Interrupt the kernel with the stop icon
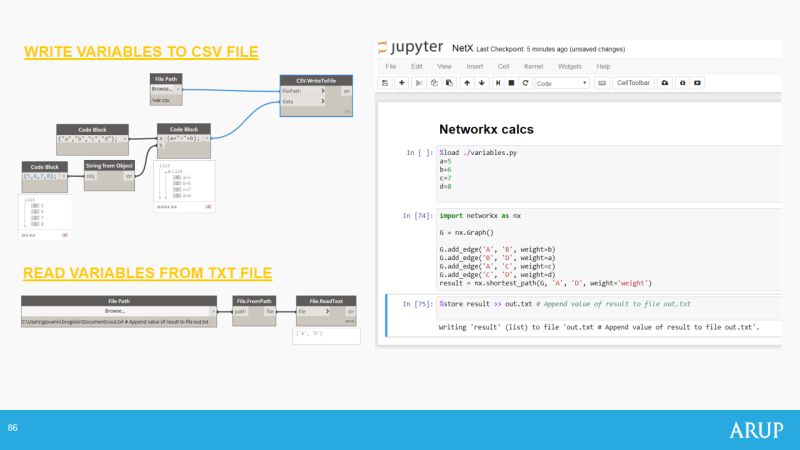Screen dimensions: 800x450 [x=511, y=83]
